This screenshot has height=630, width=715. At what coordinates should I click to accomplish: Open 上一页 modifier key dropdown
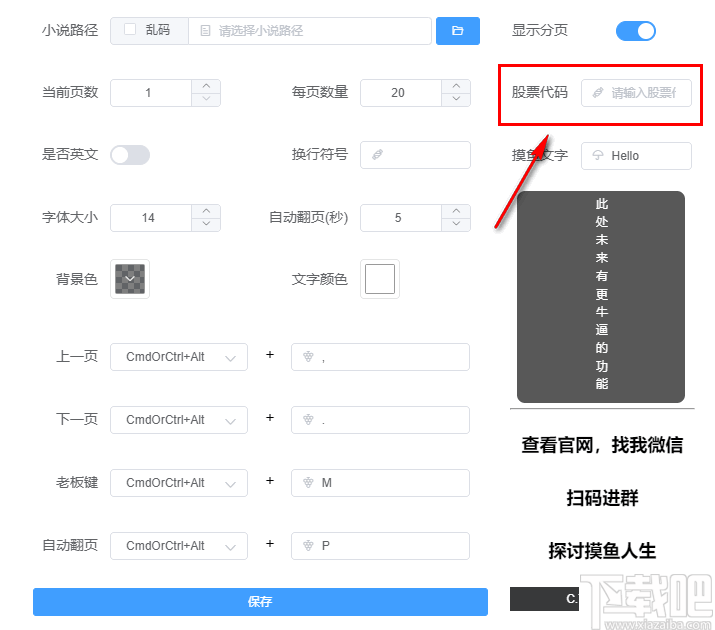pos(179,357)
